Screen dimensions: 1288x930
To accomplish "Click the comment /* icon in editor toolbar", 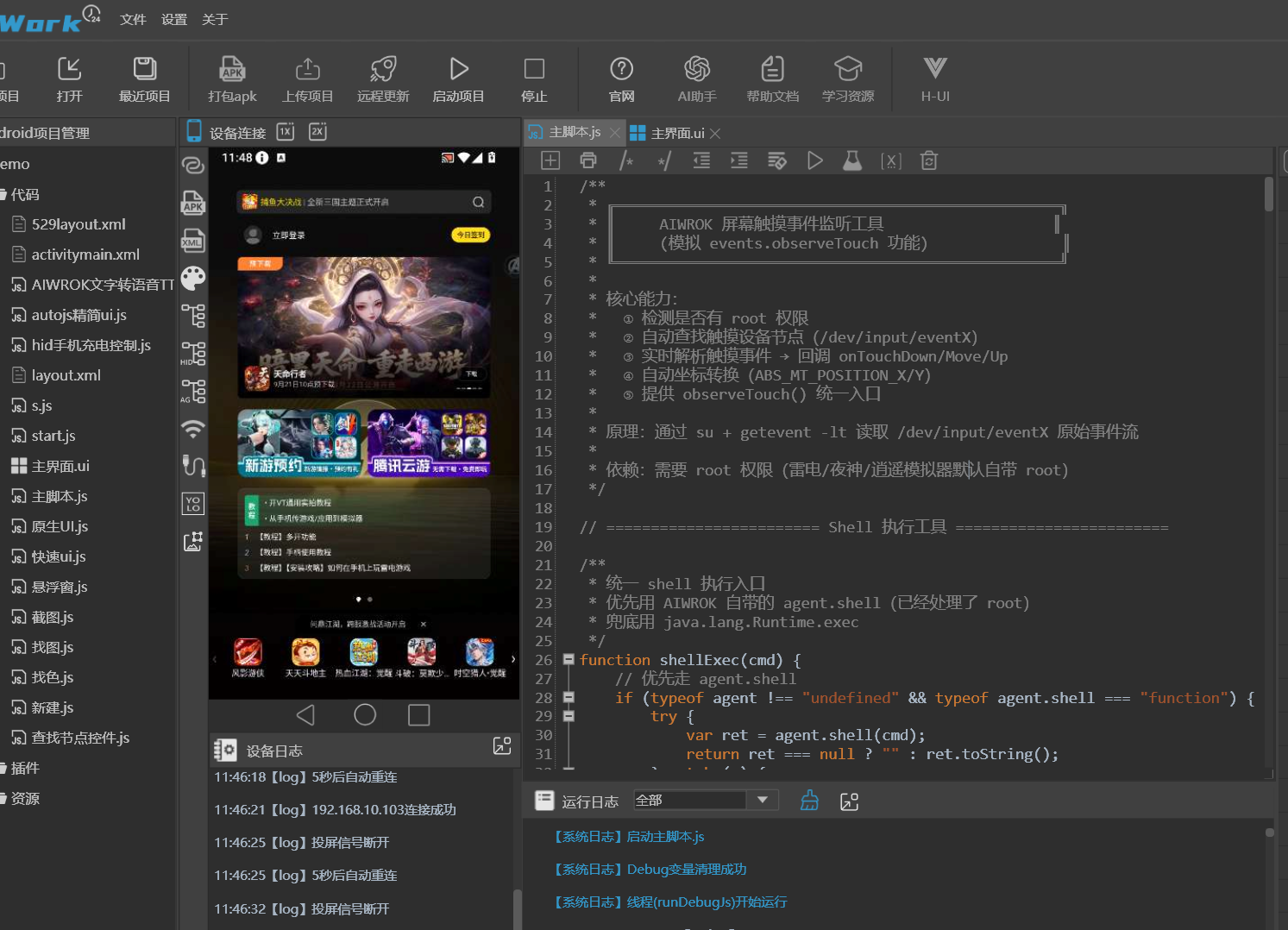I will (626, 160).
